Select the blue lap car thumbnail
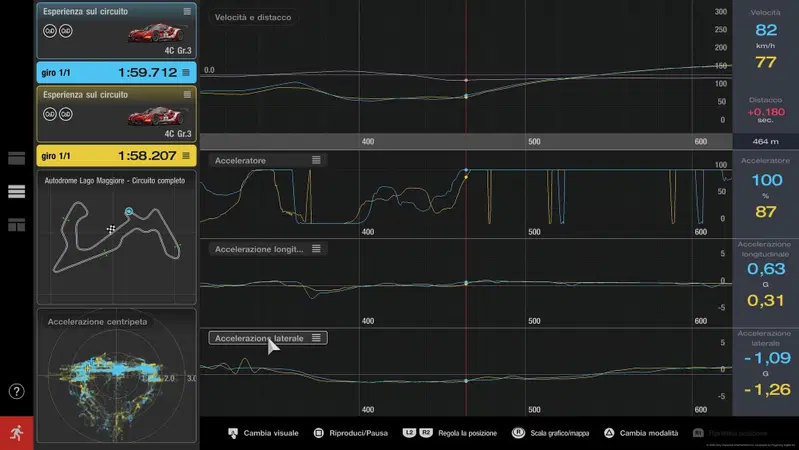This screenshot has width=799, height=450. click(156, 33)
